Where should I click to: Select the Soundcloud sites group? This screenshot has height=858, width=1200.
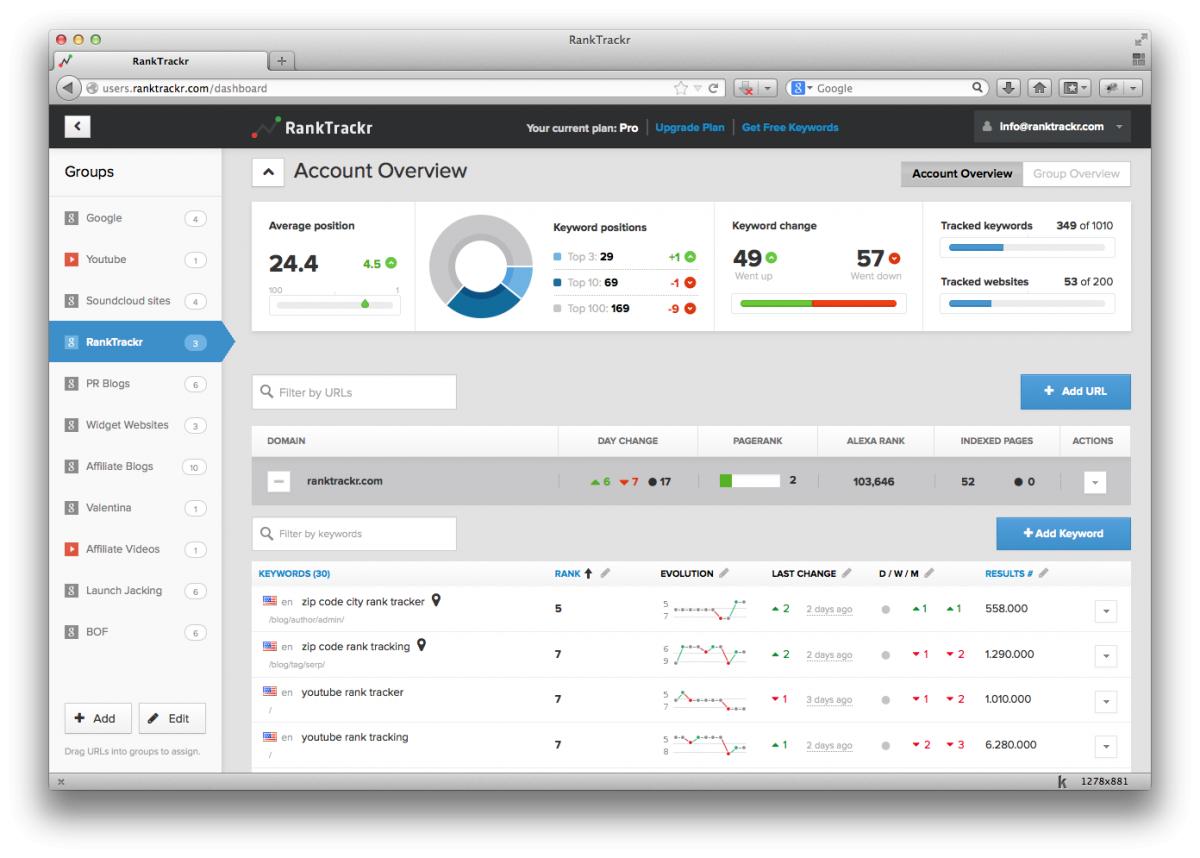click(x=135, y=301)
